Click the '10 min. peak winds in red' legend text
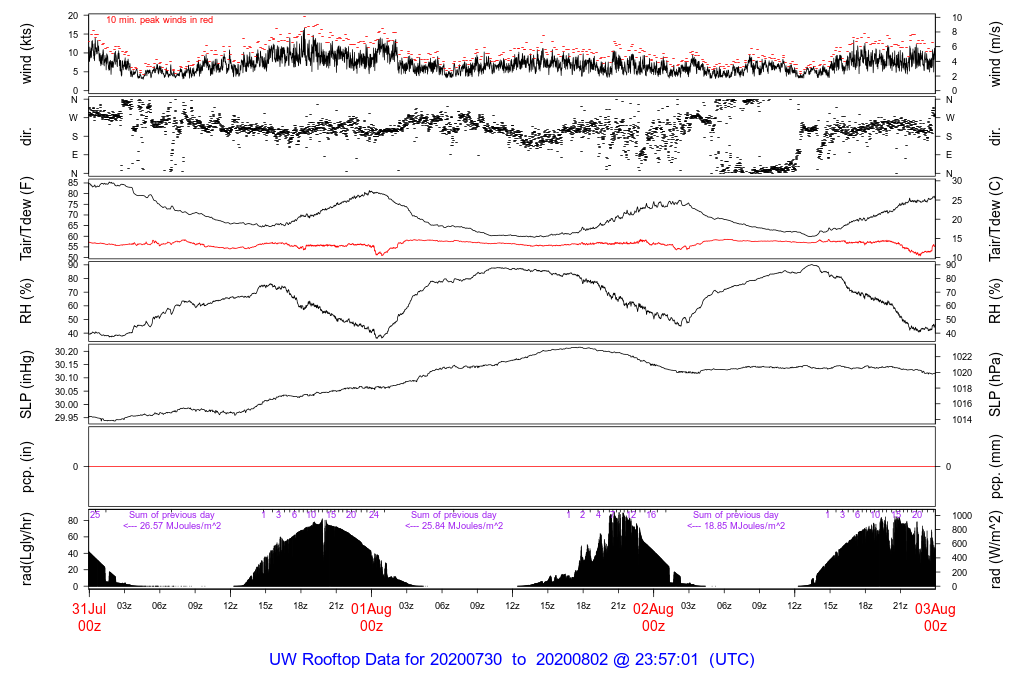1024x700 pixels. click(159, 20)
